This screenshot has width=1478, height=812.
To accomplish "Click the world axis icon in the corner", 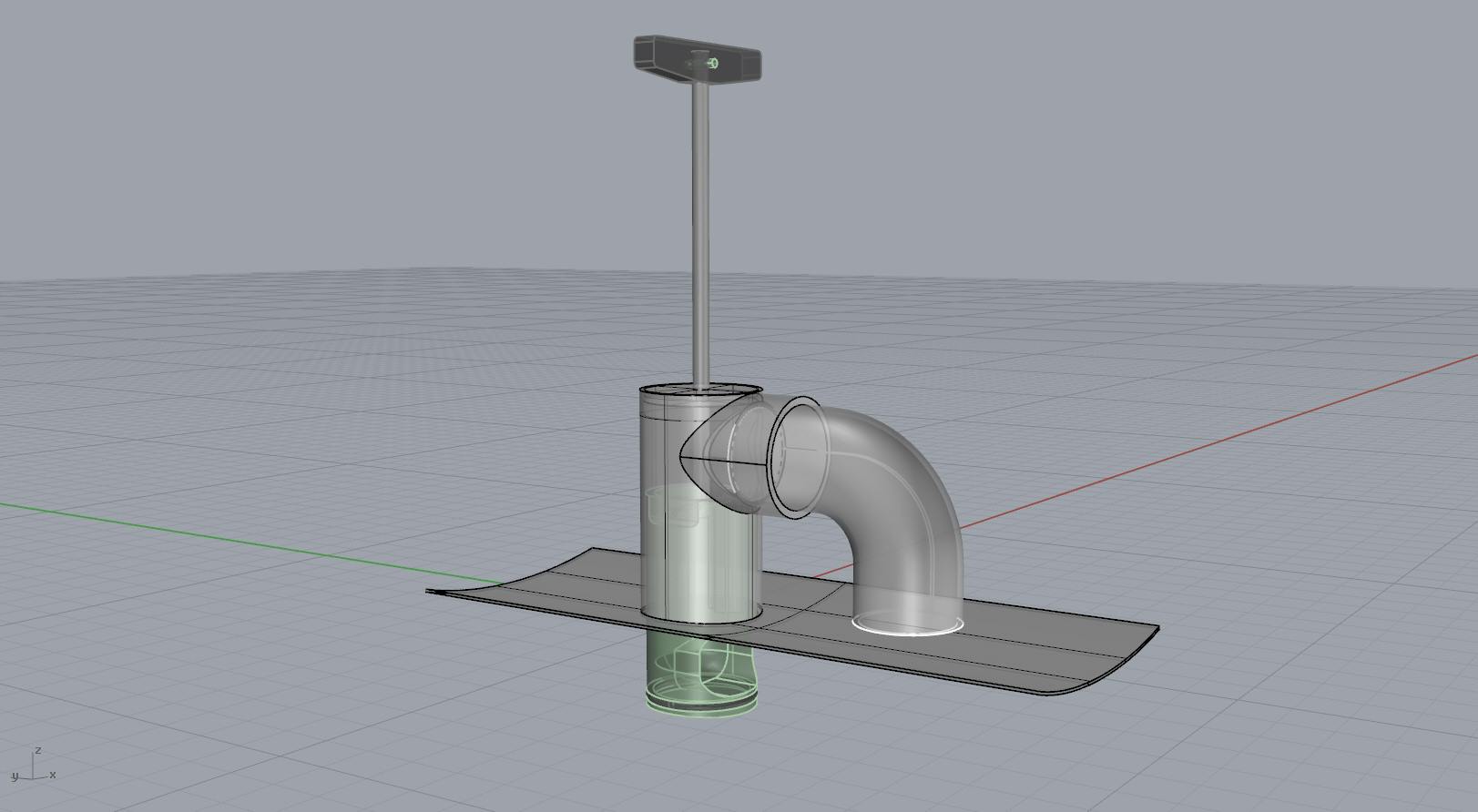I will pyautogui.click(x=33, y=767).
